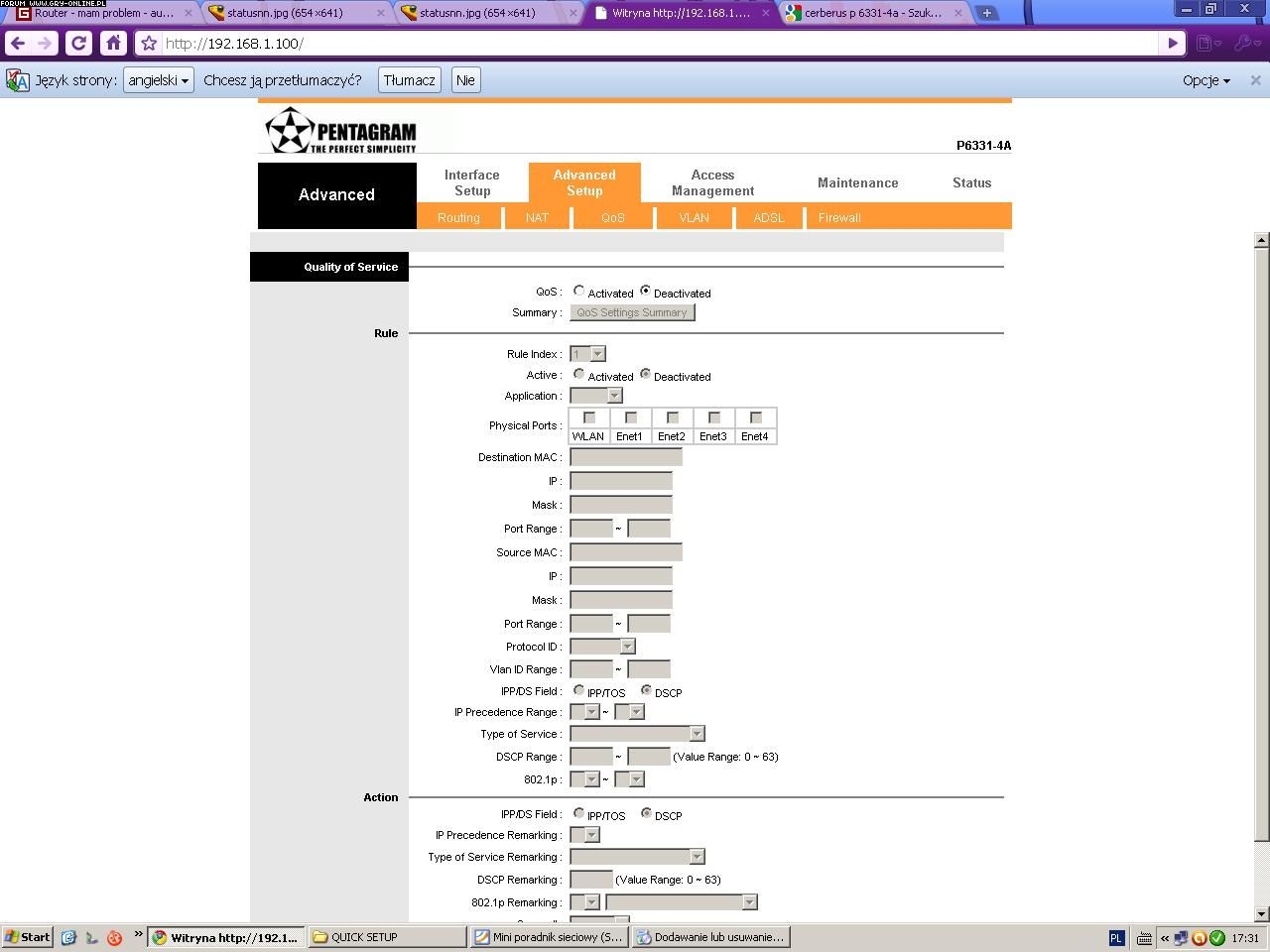Set rule Active to Deactivated
Viewport: 1270px width, 952px height.
coord(645,375)
